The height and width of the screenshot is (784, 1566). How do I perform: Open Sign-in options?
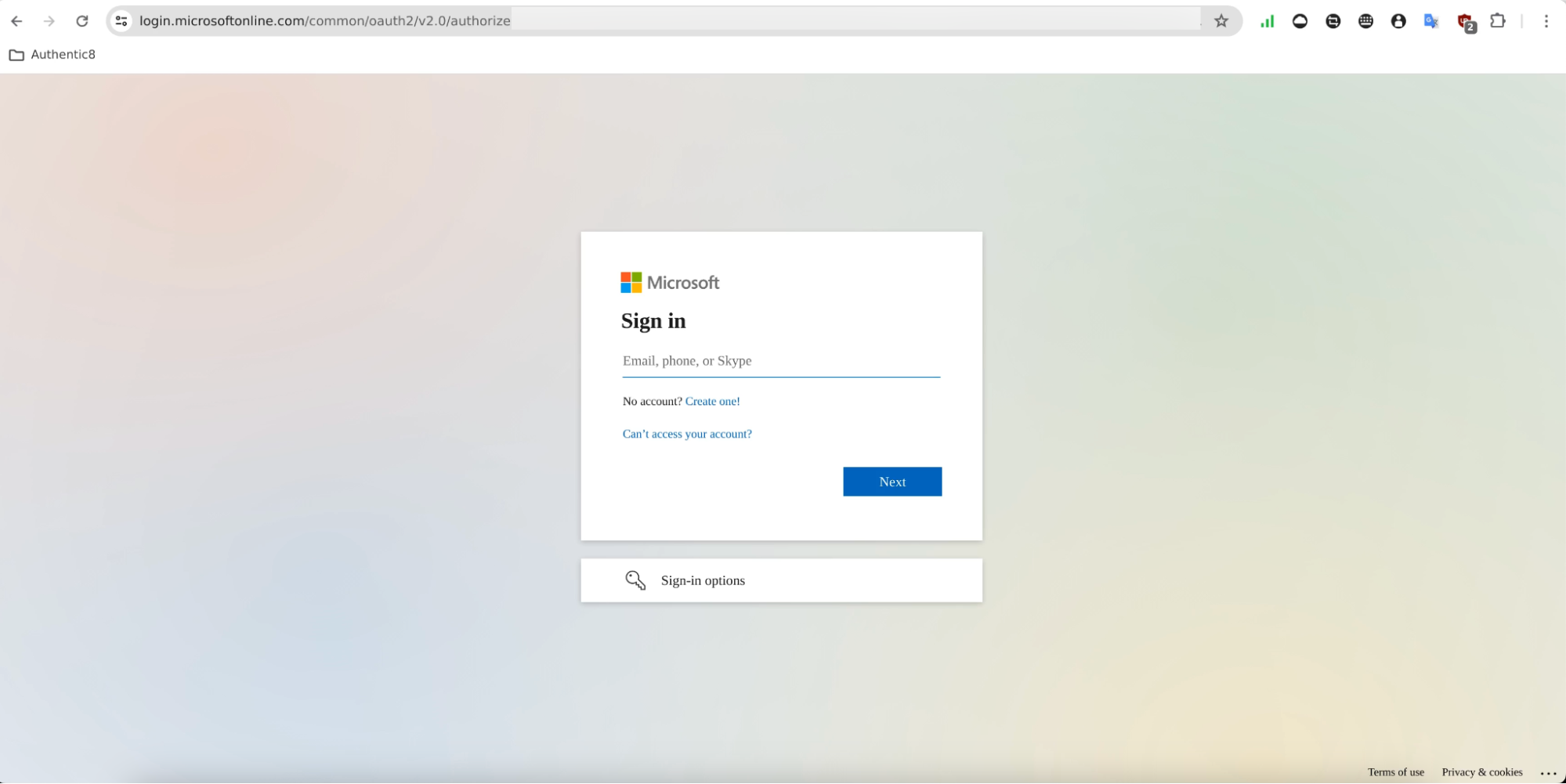pyautogui.click(x=781, y=580)
